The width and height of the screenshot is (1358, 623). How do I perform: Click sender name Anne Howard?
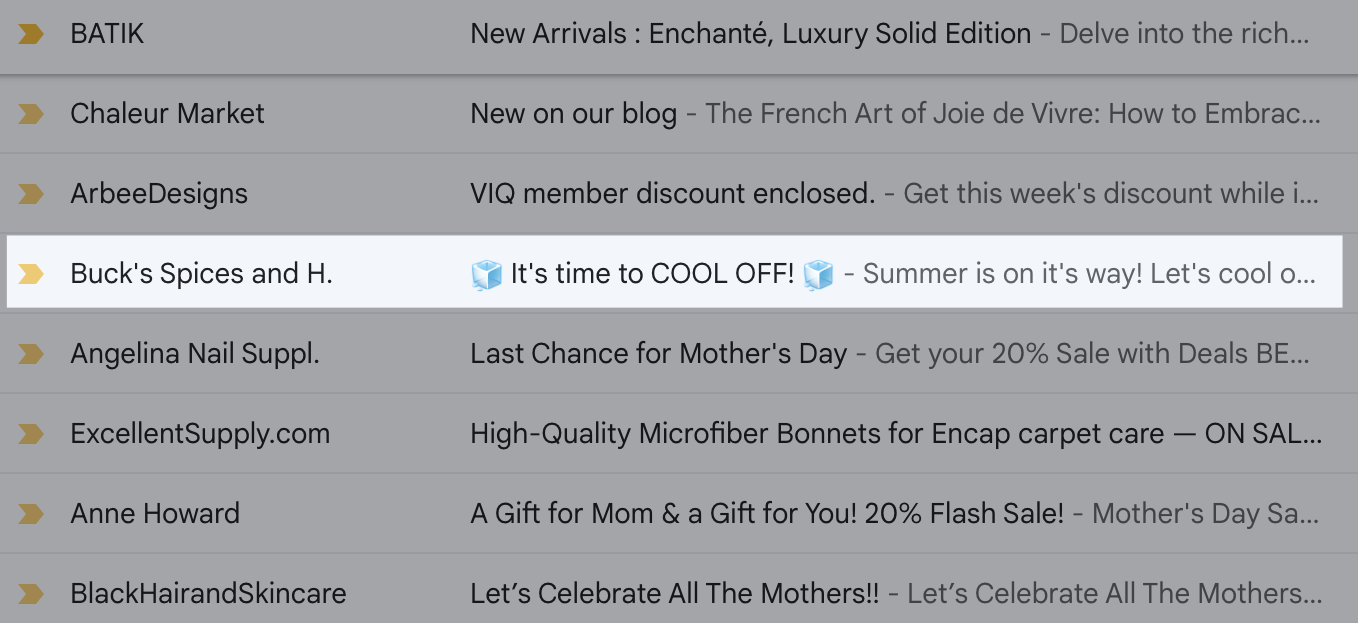tap(154, 513)
